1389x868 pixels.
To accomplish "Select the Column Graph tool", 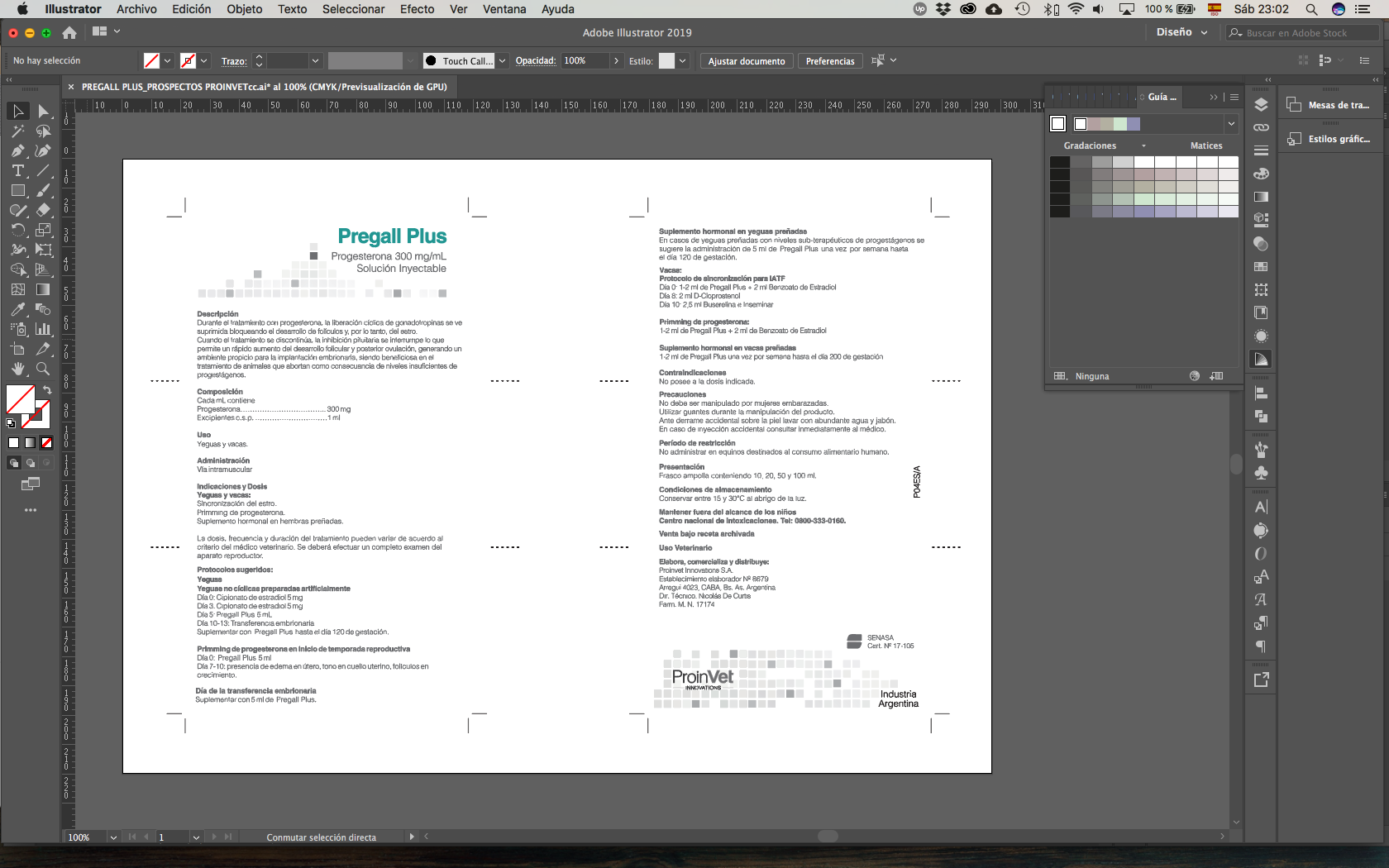I will point(43,329).
